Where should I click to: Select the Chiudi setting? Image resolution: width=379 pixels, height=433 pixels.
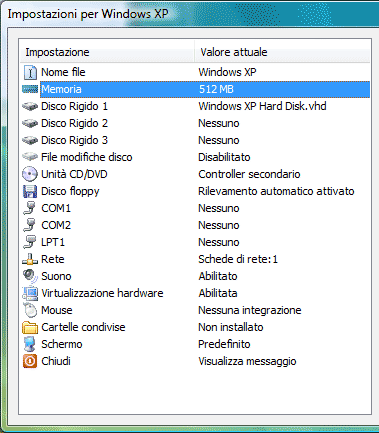(x=56, y=361)
